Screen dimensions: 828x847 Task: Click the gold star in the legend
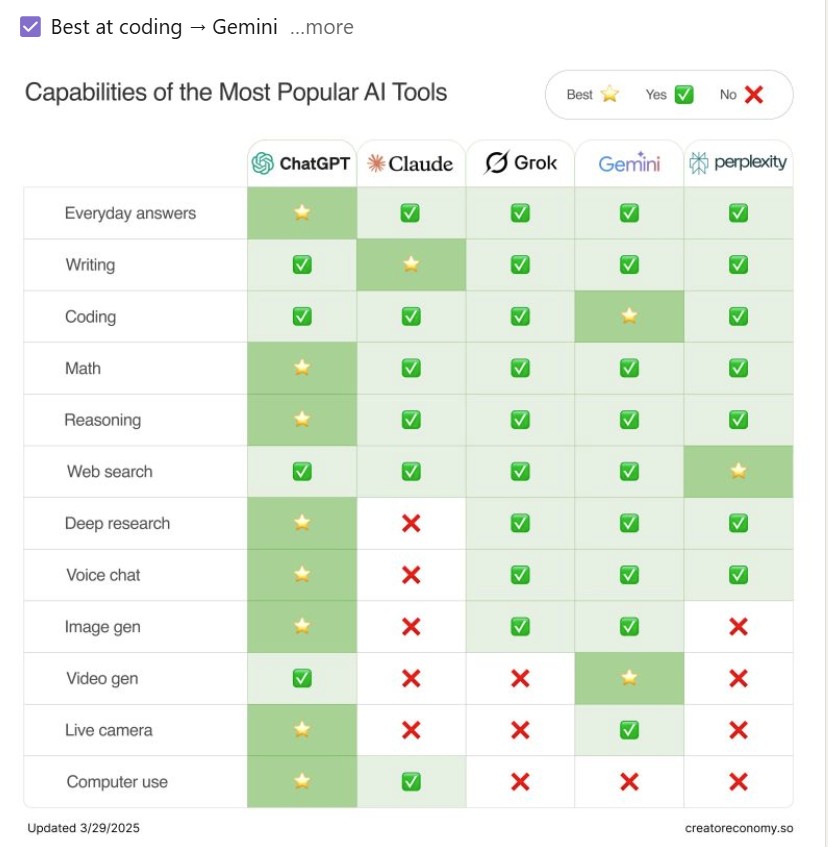(610, 95)
